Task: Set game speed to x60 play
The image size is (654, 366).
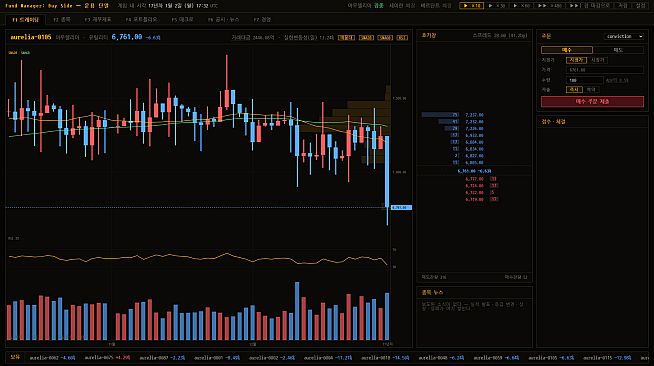Action: [521, 6]
